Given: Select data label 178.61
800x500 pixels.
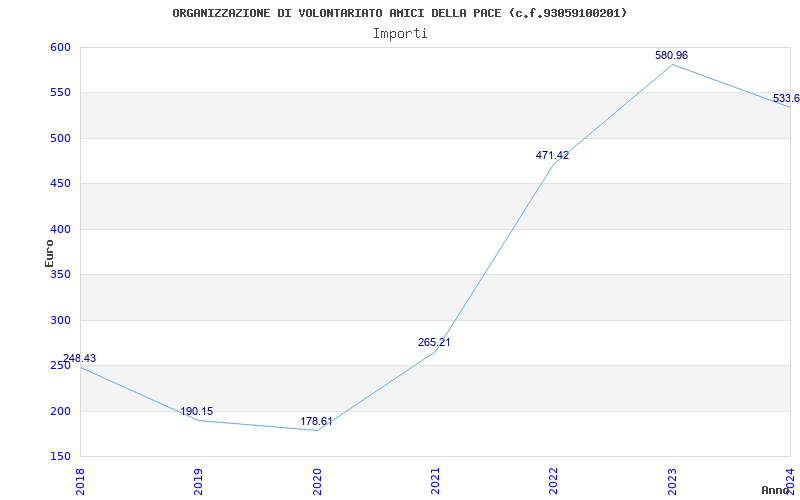Looking at the screenshot, I should coord(316,421).
